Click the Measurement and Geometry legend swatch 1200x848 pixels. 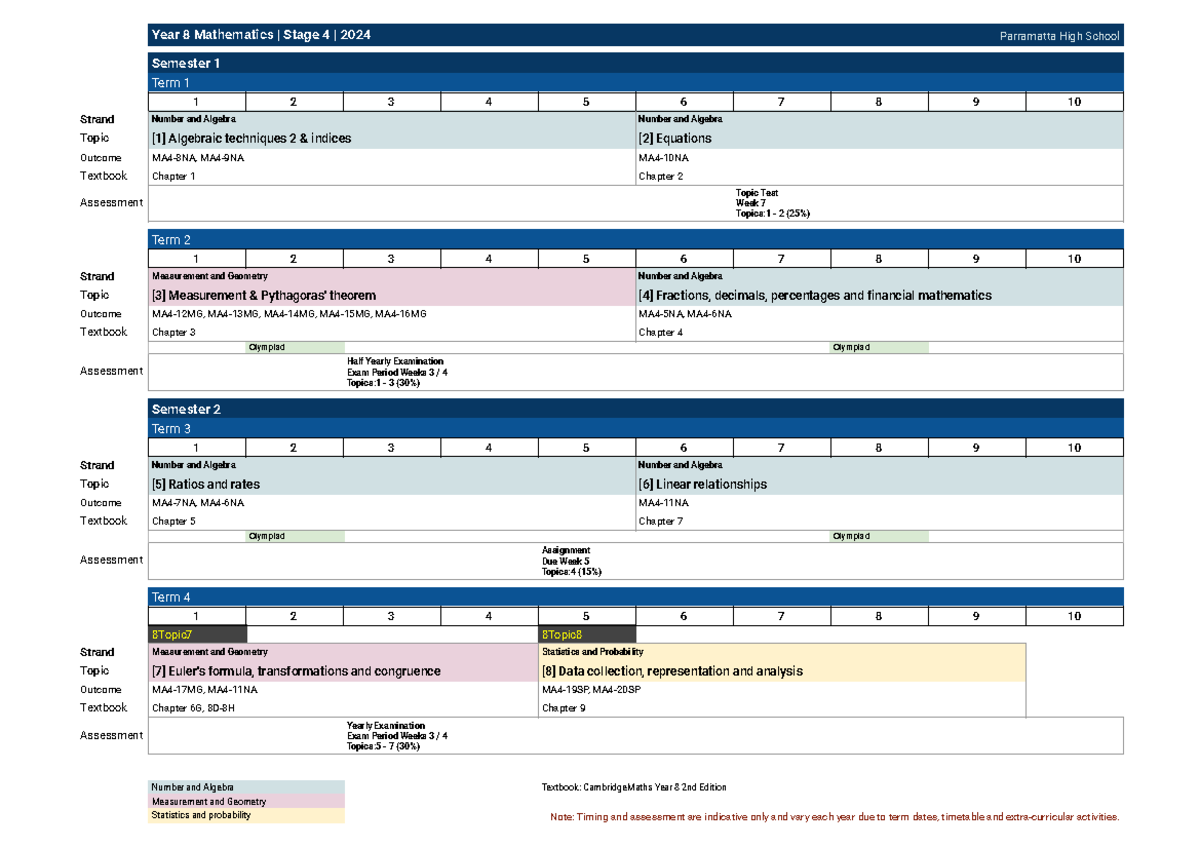tap(246, 802)
